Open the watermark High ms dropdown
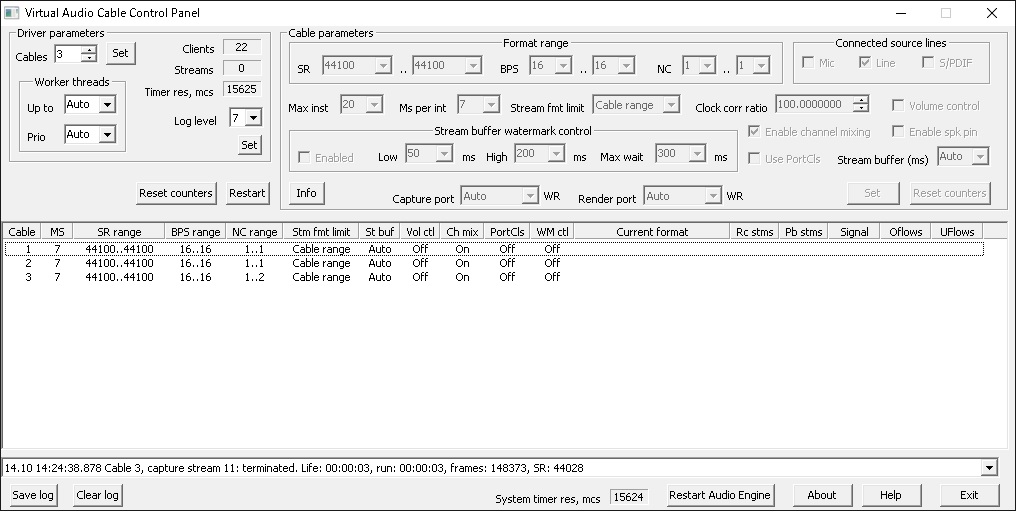This screenshot has width=1016, height=517. pyautogui.click(x=556, y=154)
